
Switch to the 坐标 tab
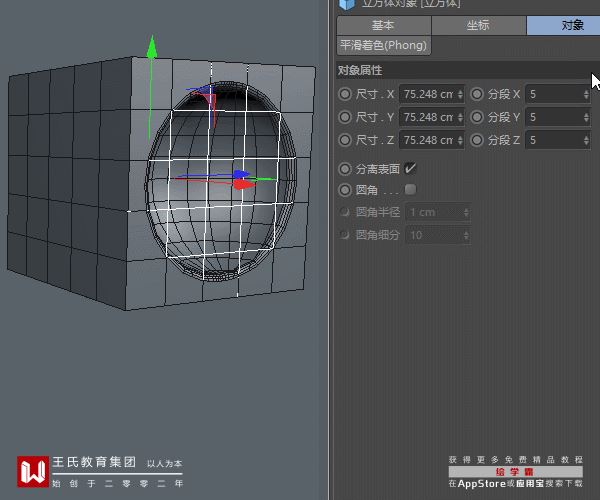pyautogui.click(x=479, y=25)
